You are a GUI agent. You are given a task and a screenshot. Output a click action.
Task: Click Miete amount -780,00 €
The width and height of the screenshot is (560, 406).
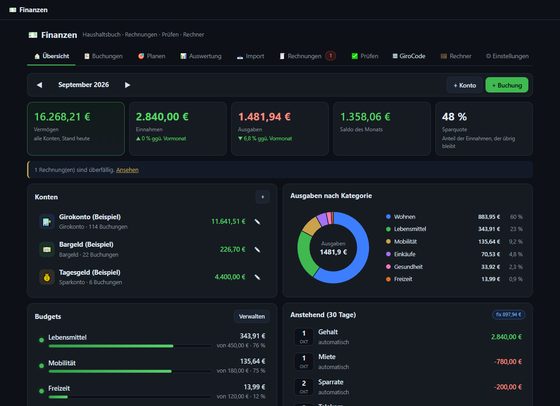(x=508, y=362)
